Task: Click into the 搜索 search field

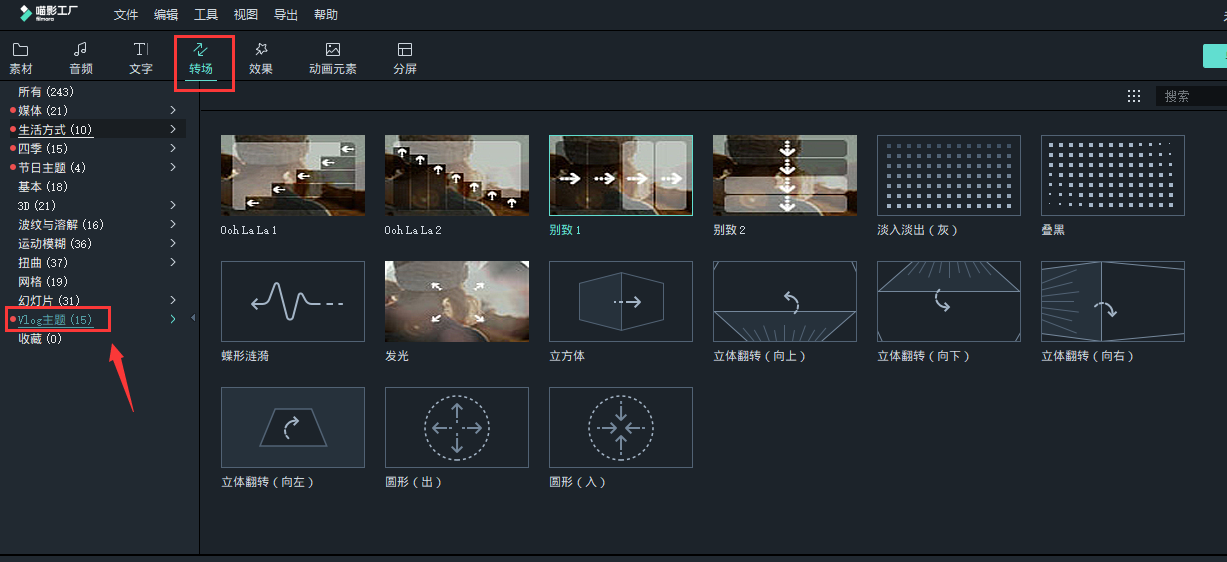Action: point(1192,96)
